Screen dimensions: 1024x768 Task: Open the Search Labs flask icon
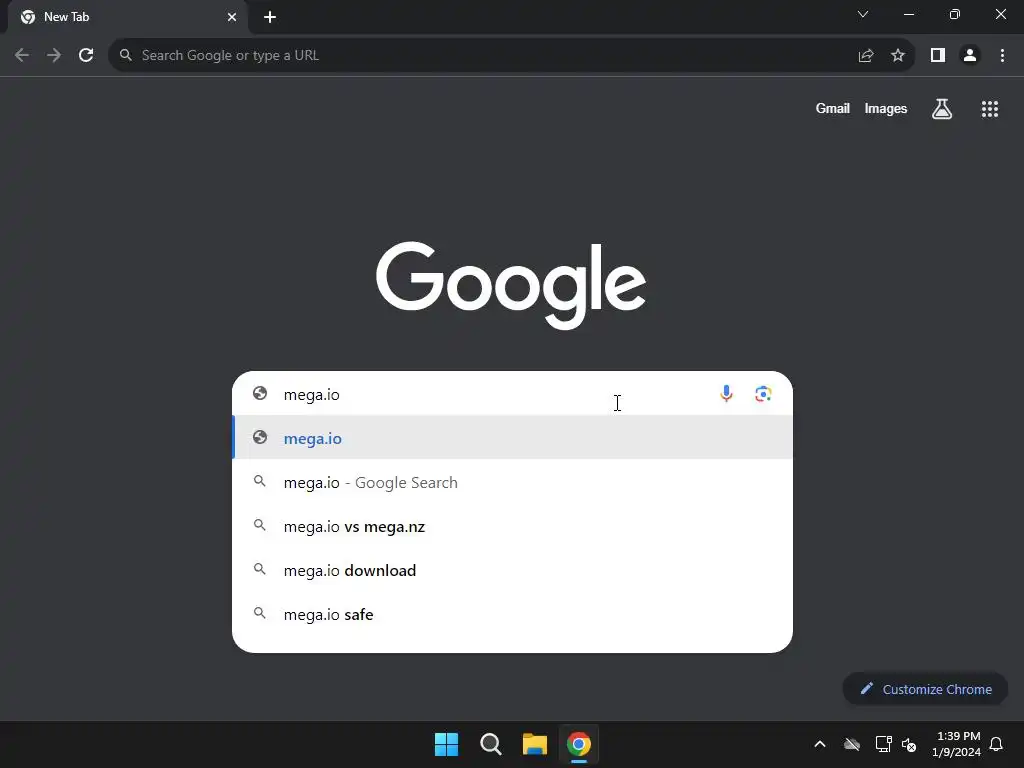point(942,109)
